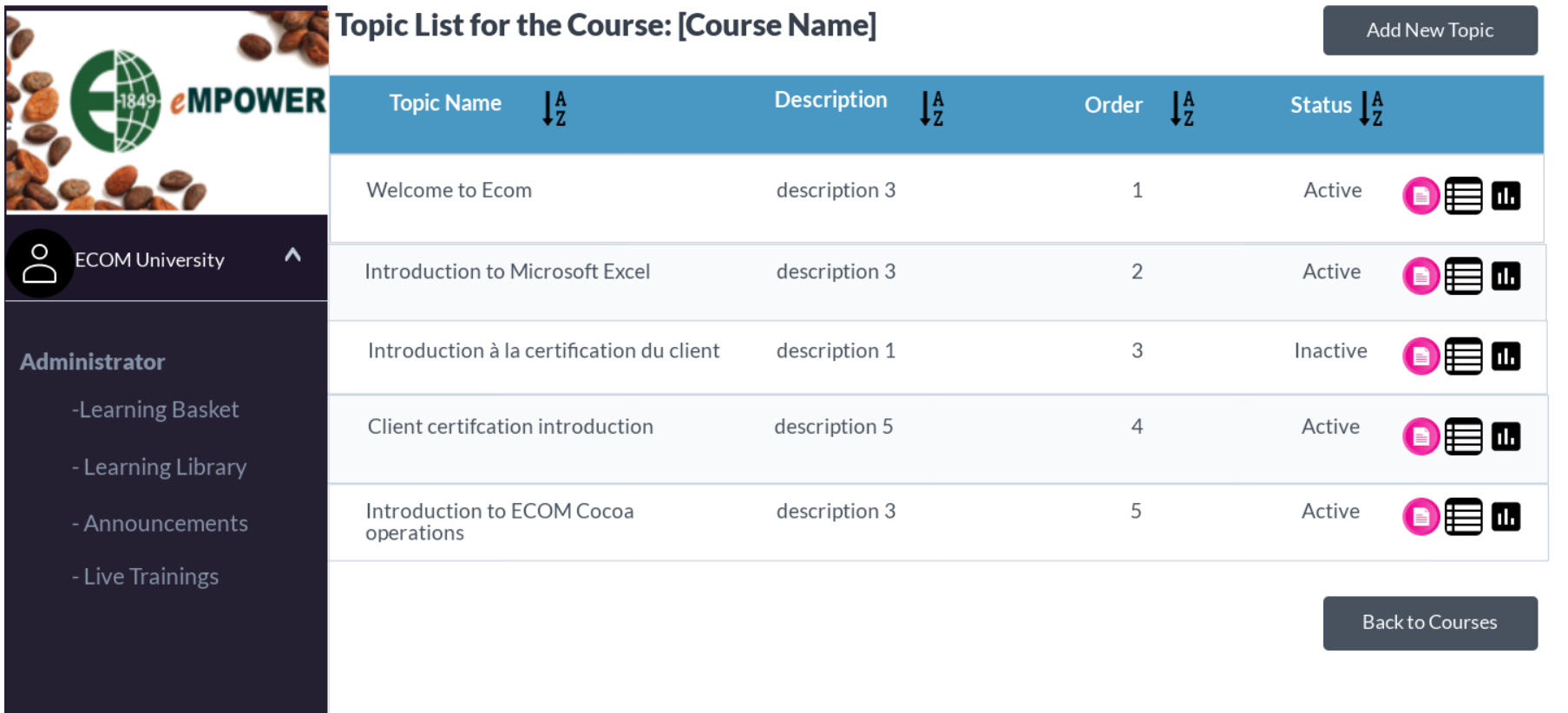Image resolution: width=1568 pixels, height=713 pixels.
Task: Click order value 2 cell
Action: [x=1137, y=271]
